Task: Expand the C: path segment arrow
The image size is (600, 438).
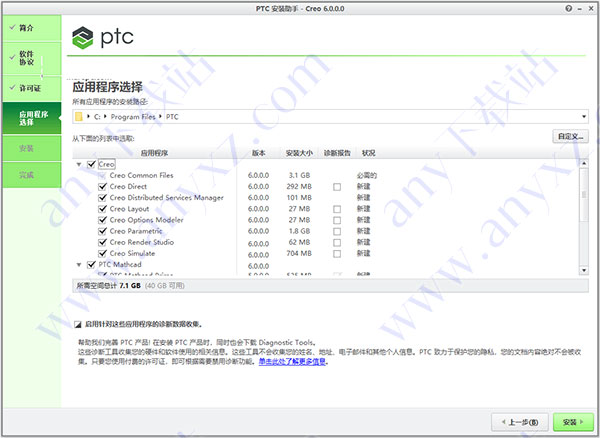Action: tap(106, 116)
